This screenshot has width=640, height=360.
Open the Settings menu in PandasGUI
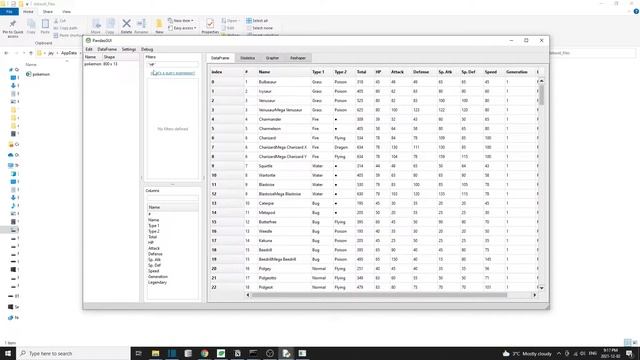click(129, 49)
